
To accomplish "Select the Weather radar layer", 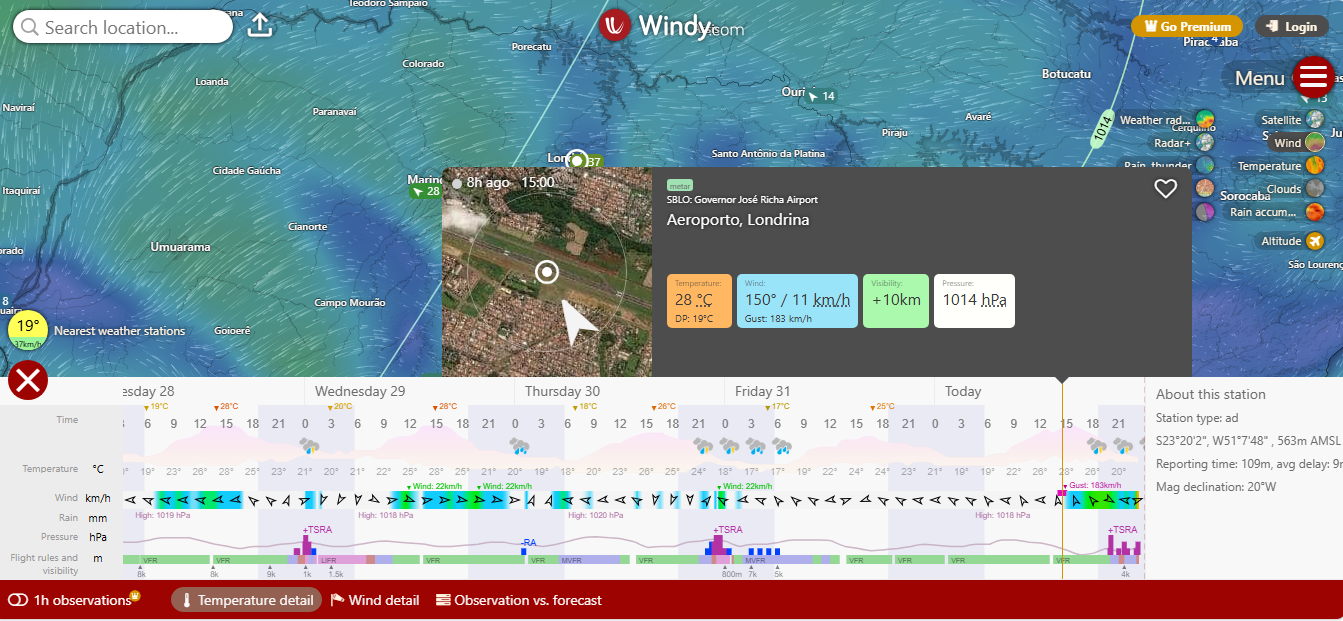I will [1205, 120].
